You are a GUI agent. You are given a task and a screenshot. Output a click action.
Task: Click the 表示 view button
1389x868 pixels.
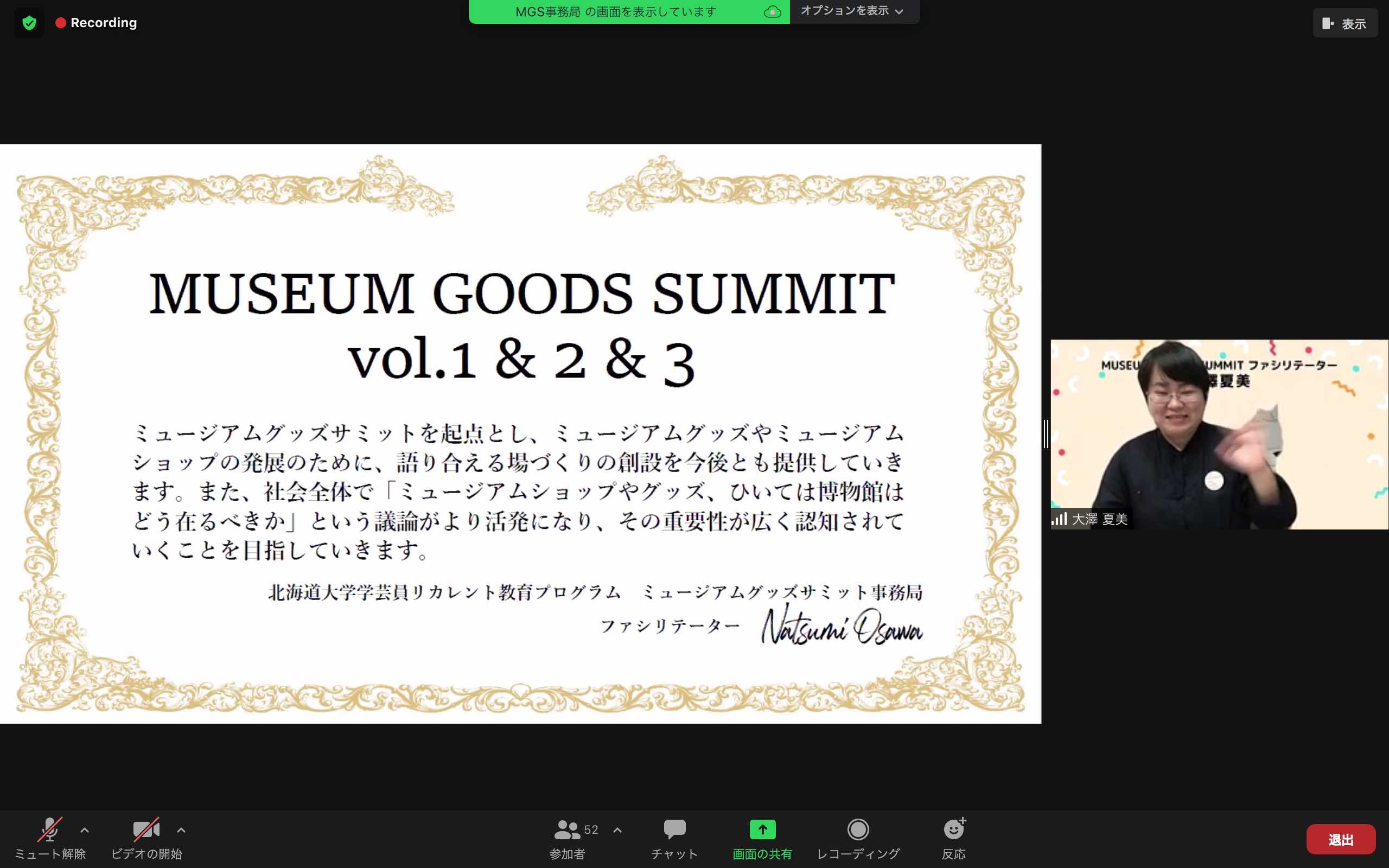pos(1344,23)
